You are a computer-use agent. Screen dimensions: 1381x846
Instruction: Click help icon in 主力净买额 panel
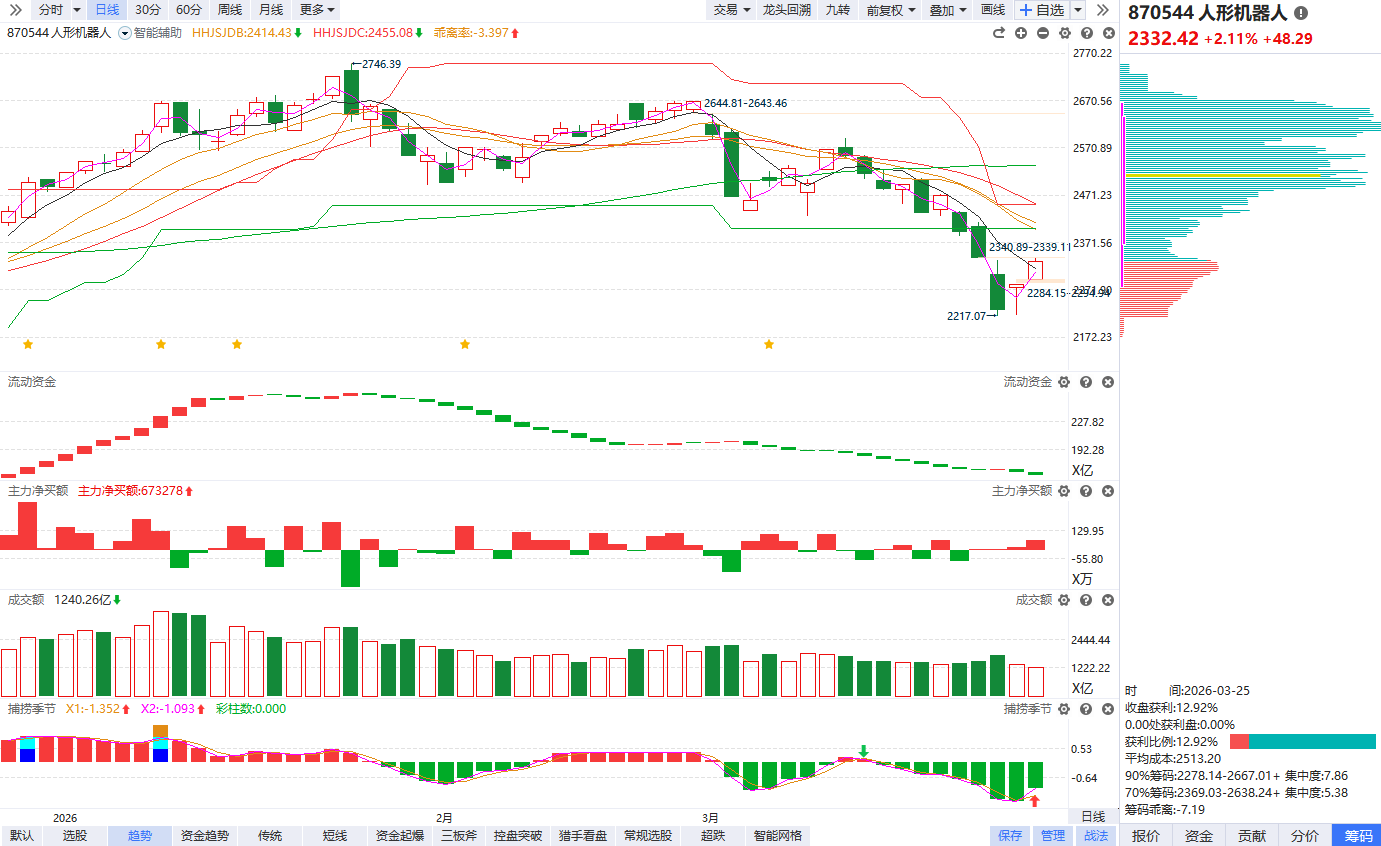click(x=1086, y=491)
